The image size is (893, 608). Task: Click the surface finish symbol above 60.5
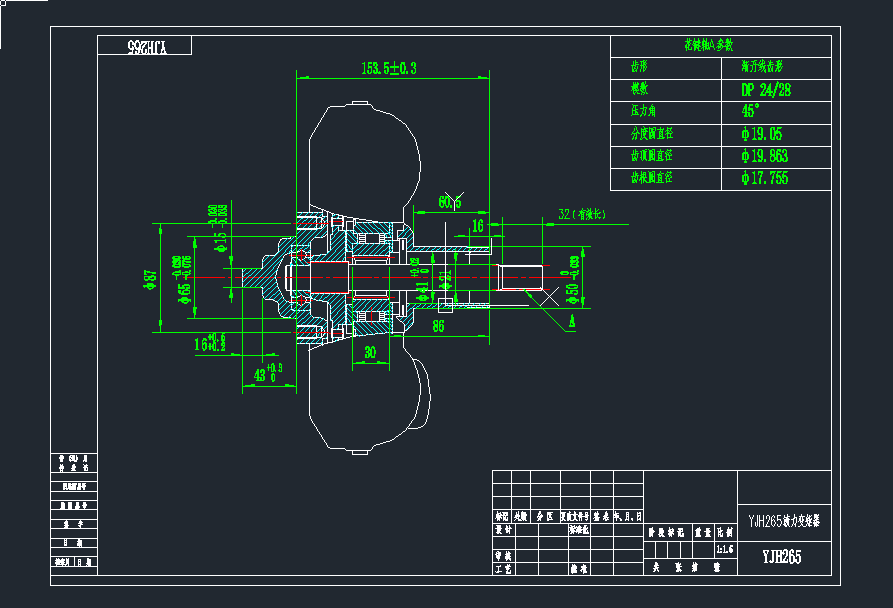(458, 192)
